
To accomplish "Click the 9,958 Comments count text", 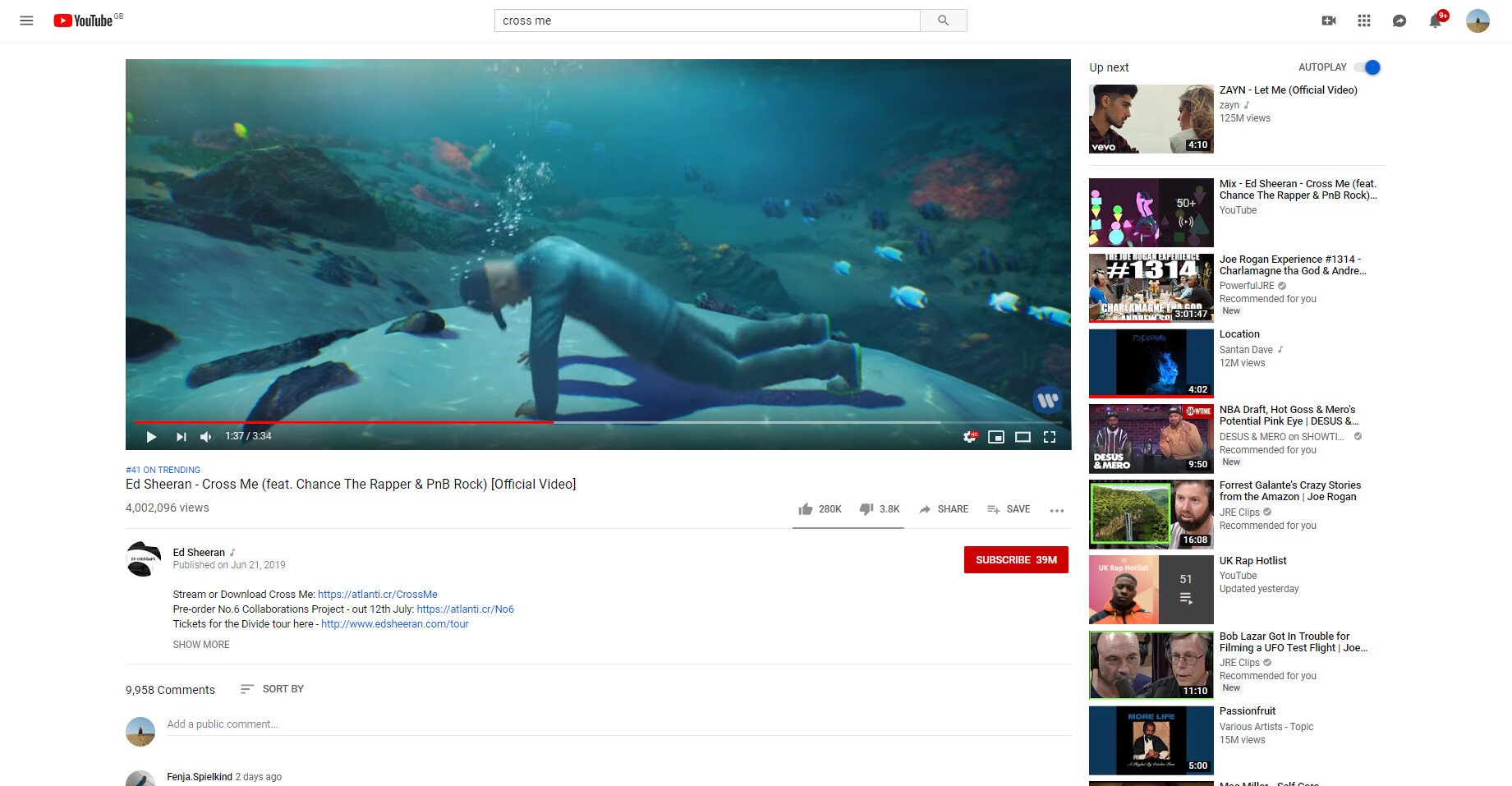I will pos(170,690).
